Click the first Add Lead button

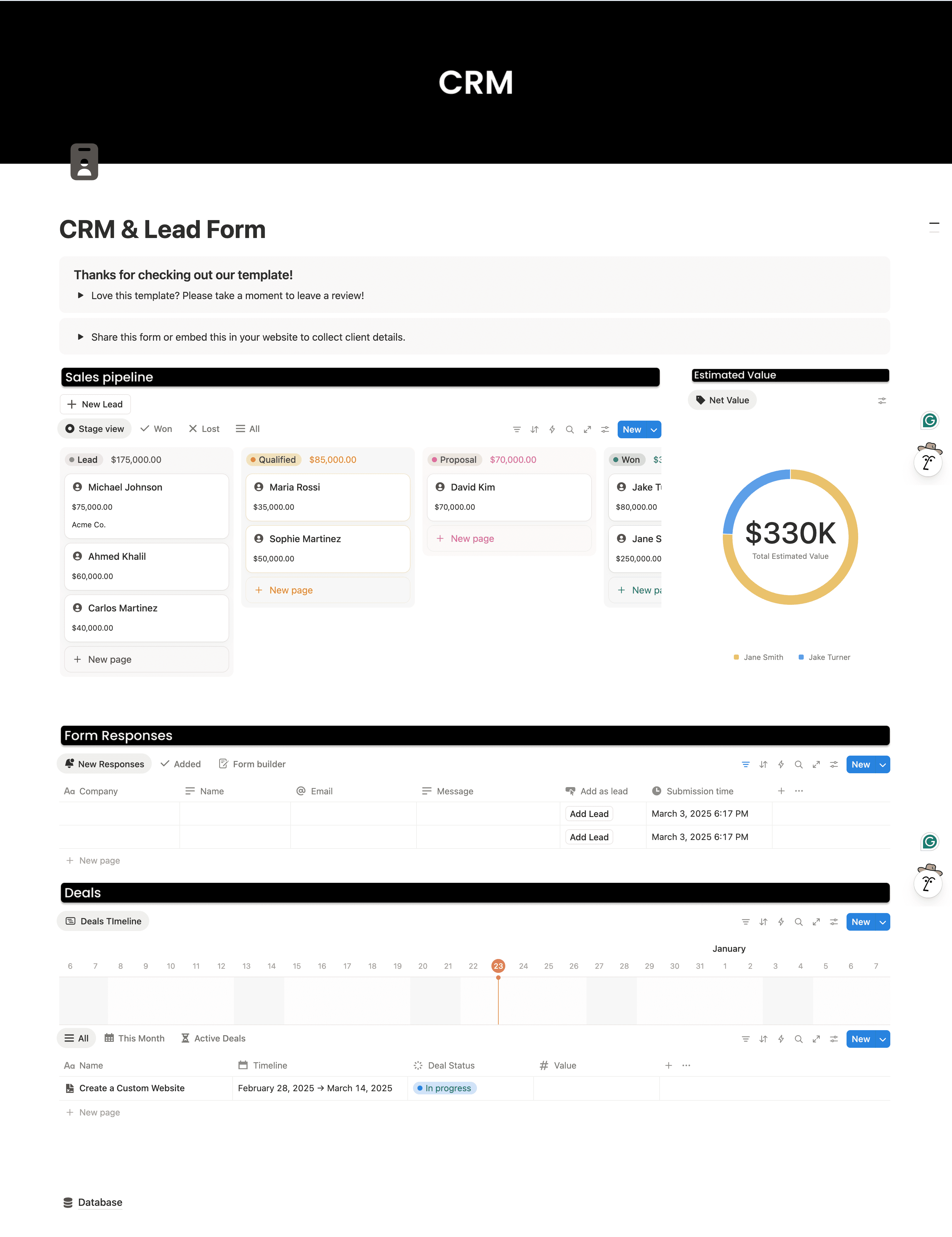click(589, 814)
